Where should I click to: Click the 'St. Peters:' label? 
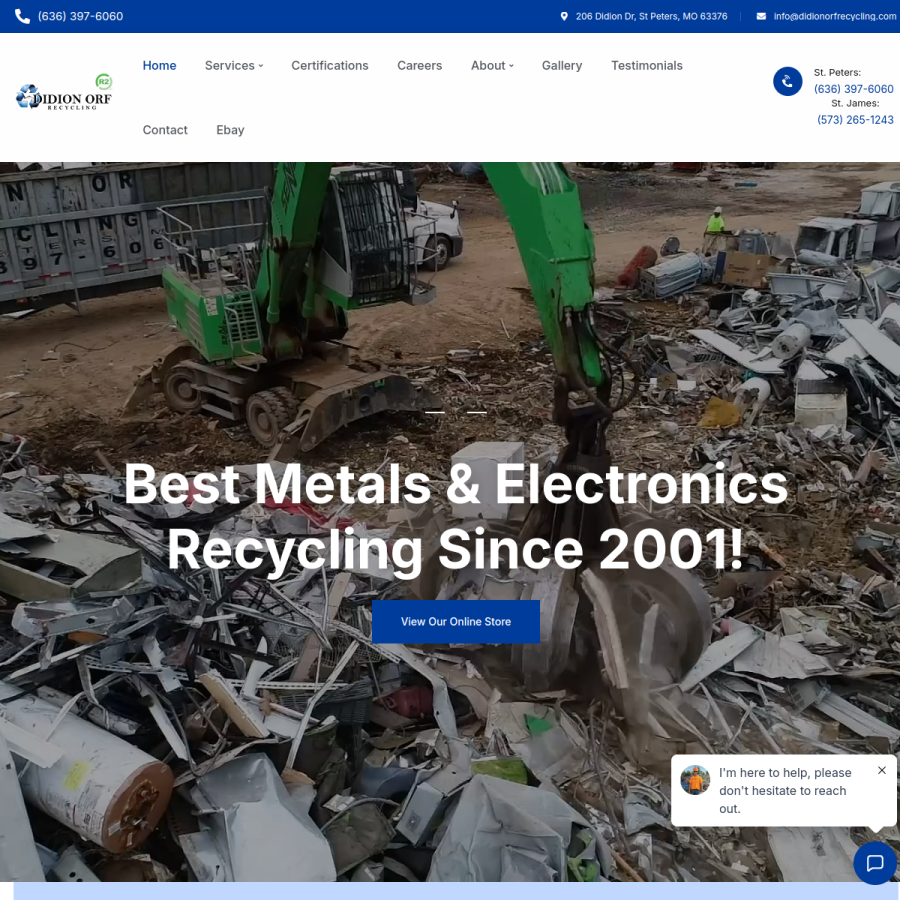click(x=837, y=72)
